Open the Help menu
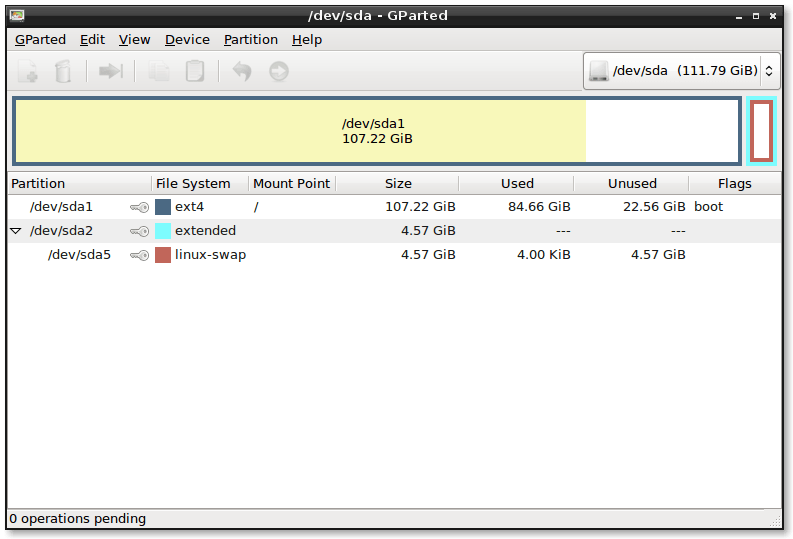The height and width of the screenshot is (539, 793). click(x=306, y=39)
